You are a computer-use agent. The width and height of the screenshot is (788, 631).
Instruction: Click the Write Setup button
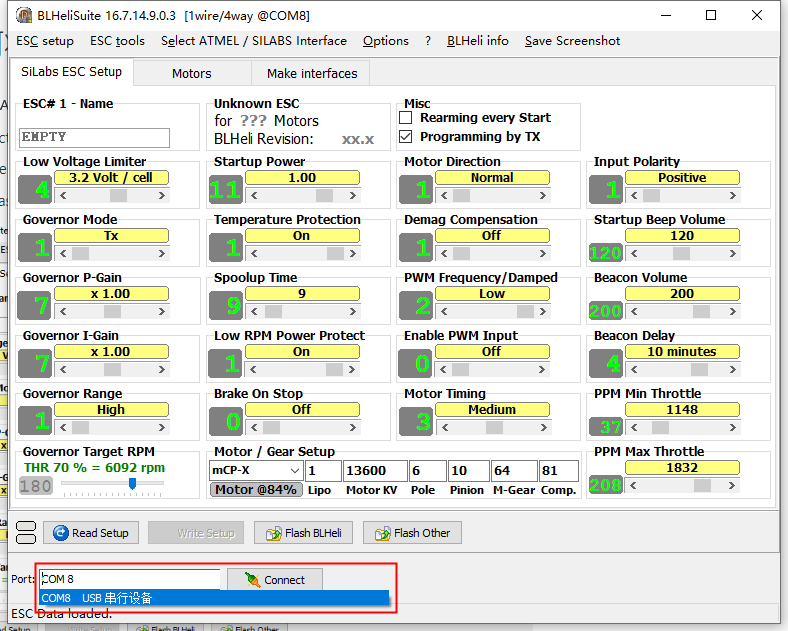(196, 533)
